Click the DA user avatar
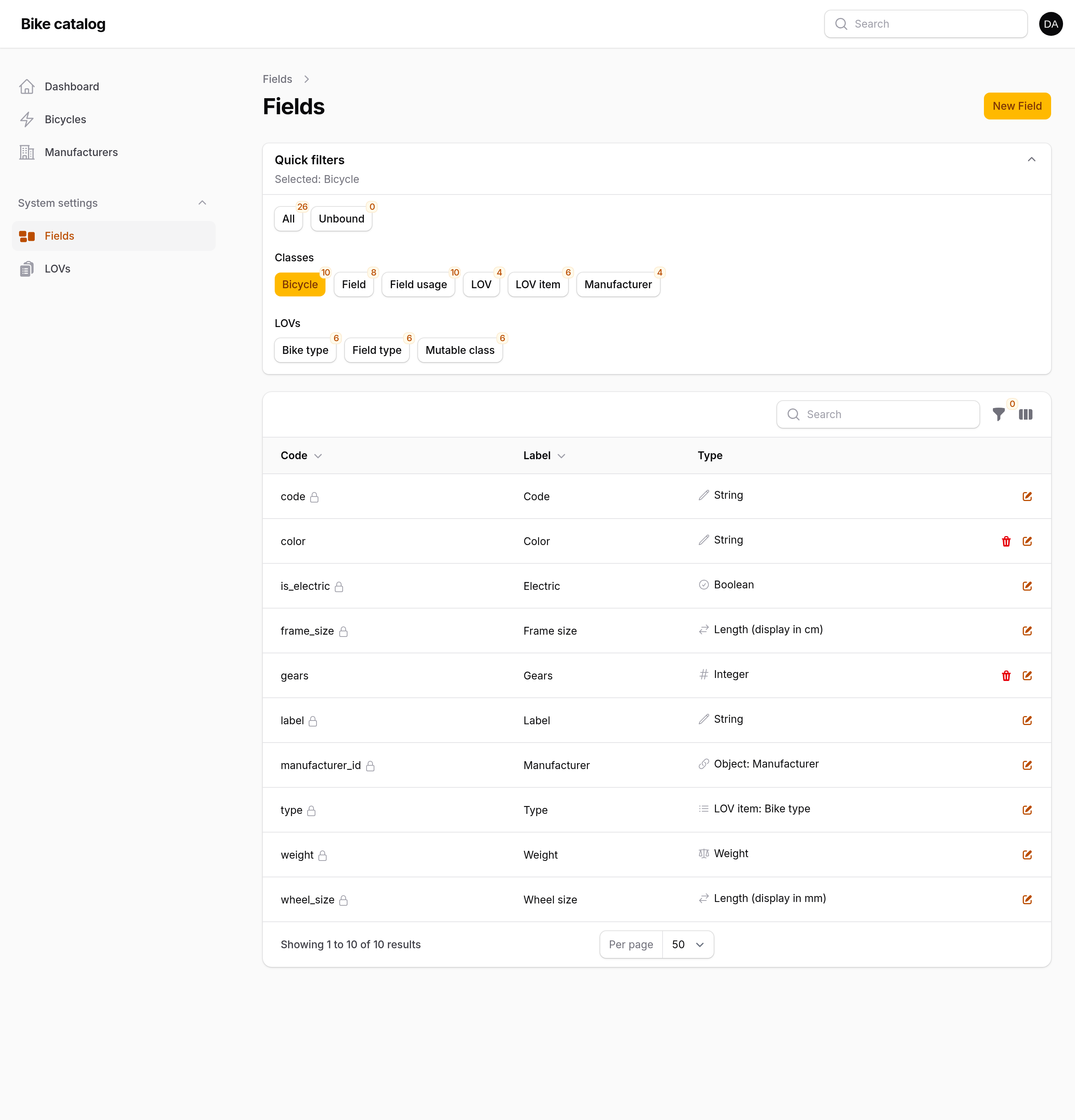The height and width of the screenshot is (1120, 1075). click(x=1050, y=24)
